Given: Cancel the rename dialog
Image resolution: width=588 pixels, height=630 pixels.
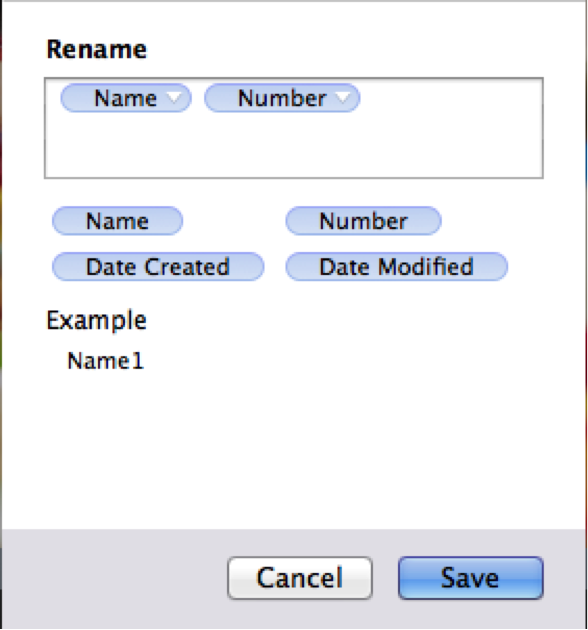Looking at the screenshot, I should pos(300,578).
